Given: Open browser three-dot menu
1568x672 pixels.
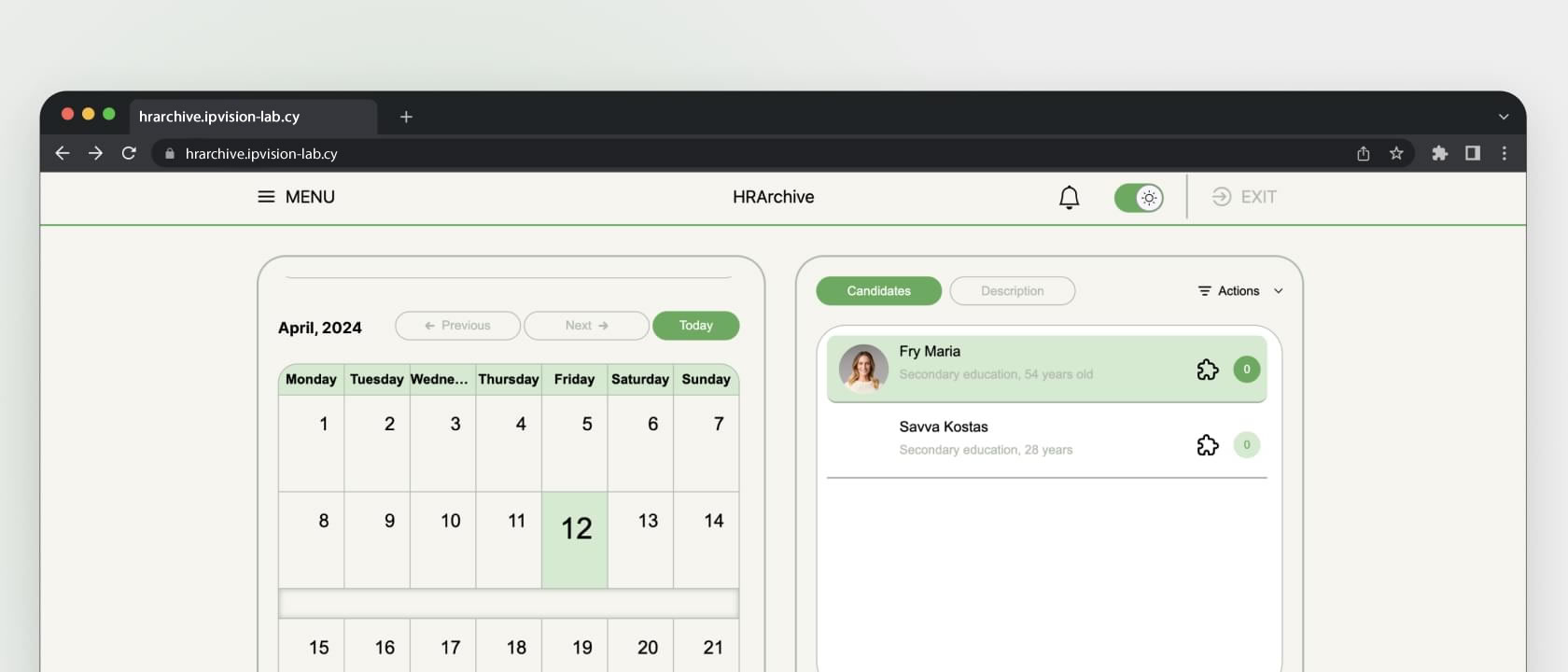Looking at the screenshot, I should (x=1504, y=153).
